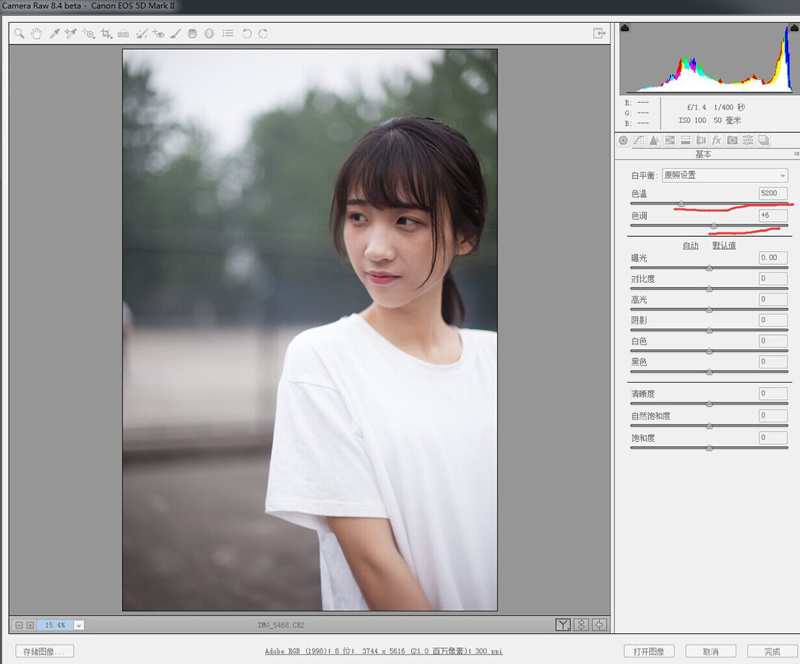This screenshot has height=664, width=800.
Task: Open the 15.4% zoom level dropdown
Action: coord(79,625)
